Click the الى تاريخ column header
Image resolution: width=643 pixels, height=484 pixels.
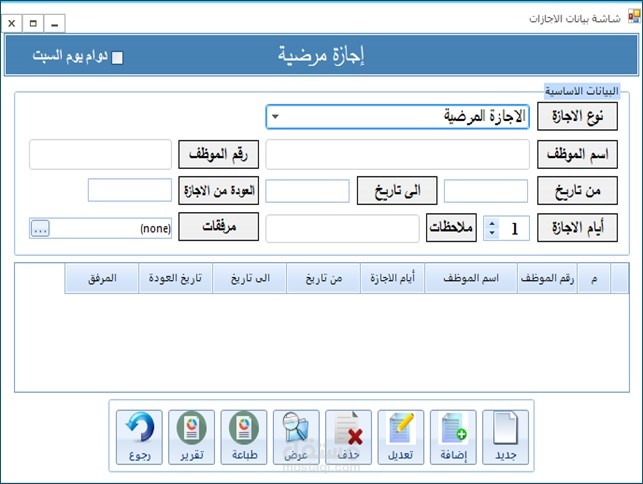(250, 279)
